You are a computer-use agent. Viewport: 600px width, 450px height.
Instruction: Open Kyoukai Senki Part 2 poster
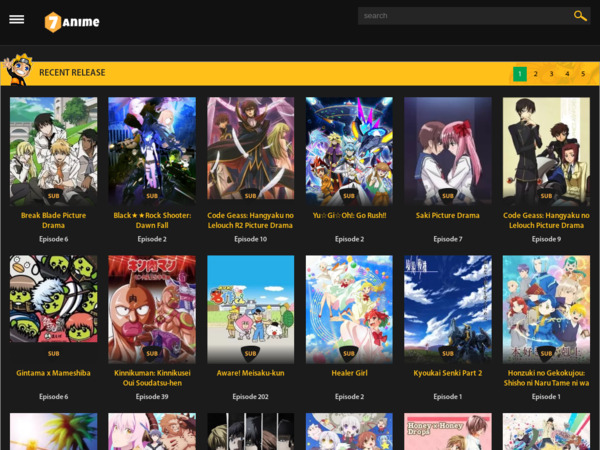point(448,309)
